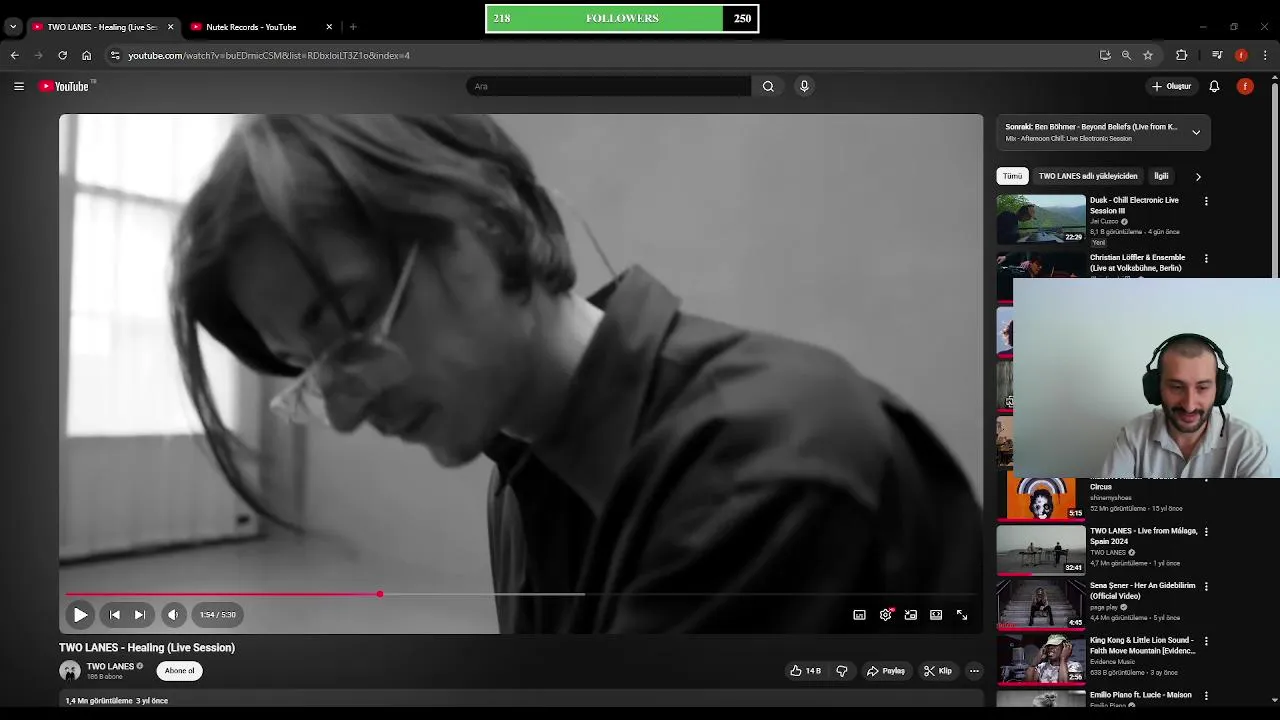Select the Tümü filter chip

pyautogui.click(x=1012, y=176)
